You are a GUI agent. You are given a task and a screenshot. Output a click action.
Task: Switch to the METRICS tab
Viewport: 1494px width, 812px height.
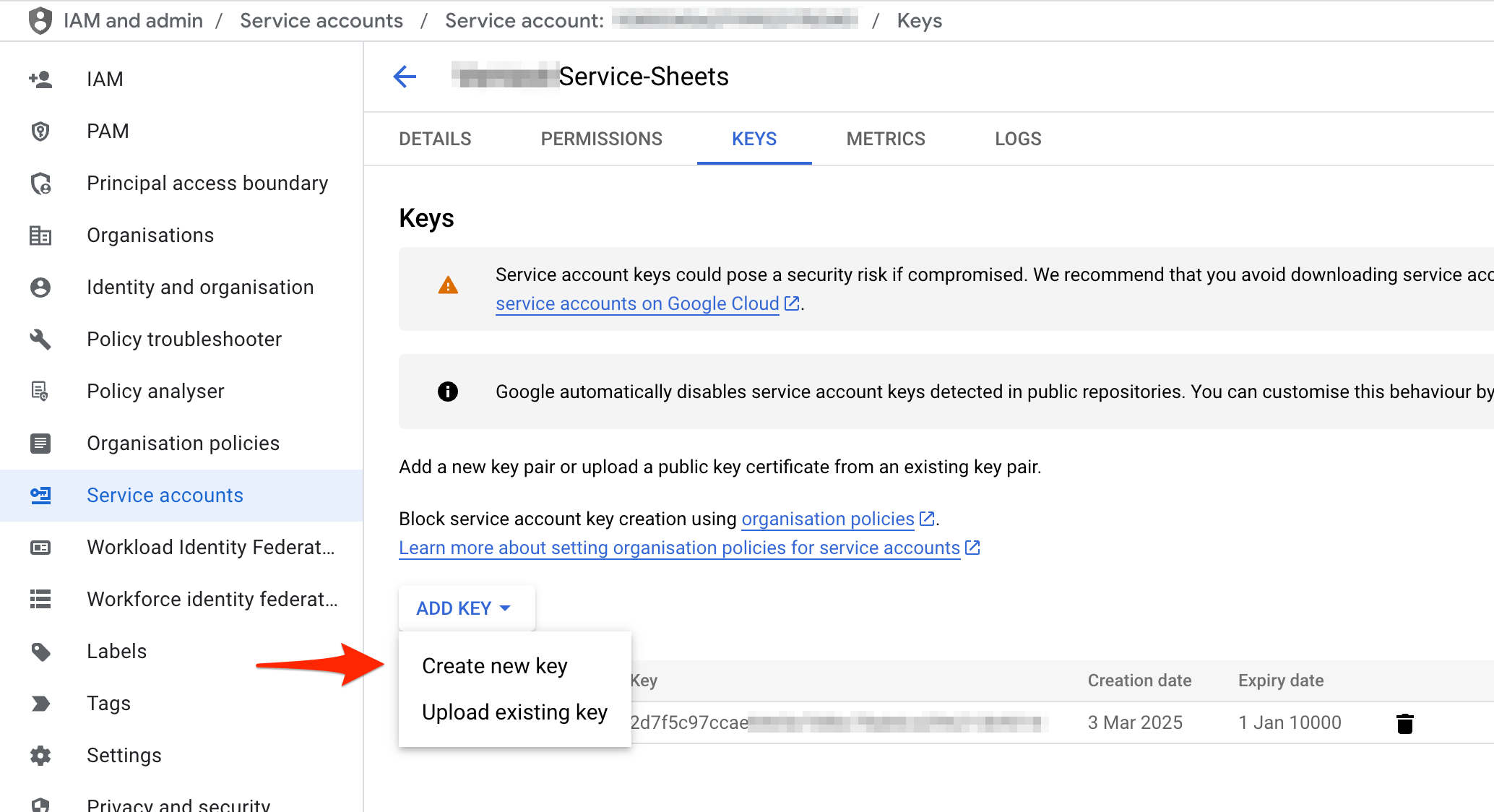(886, 139)
